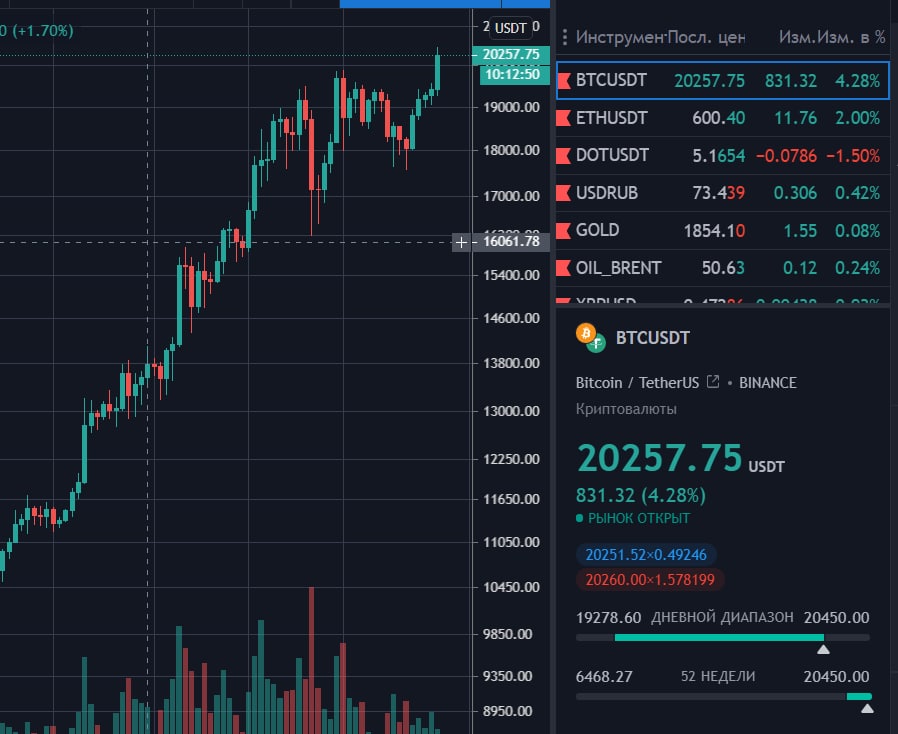Open watchlist options three-dot menu
898x734 pixels.
click(x=565, y=37)
